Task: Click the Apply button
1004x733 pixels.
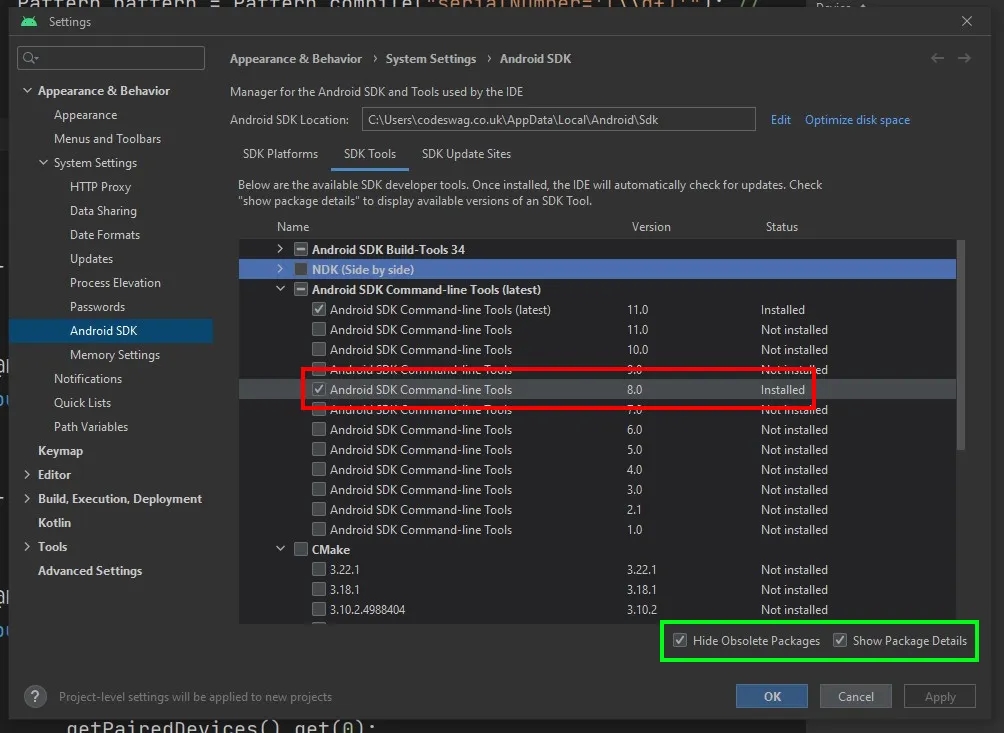Action: (x=940, y=697)
